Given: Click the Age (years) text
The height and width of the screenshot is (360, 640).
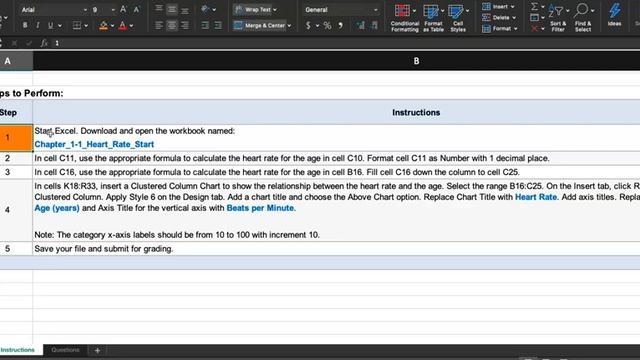Looking at the screenshot, I should point(57,208).
